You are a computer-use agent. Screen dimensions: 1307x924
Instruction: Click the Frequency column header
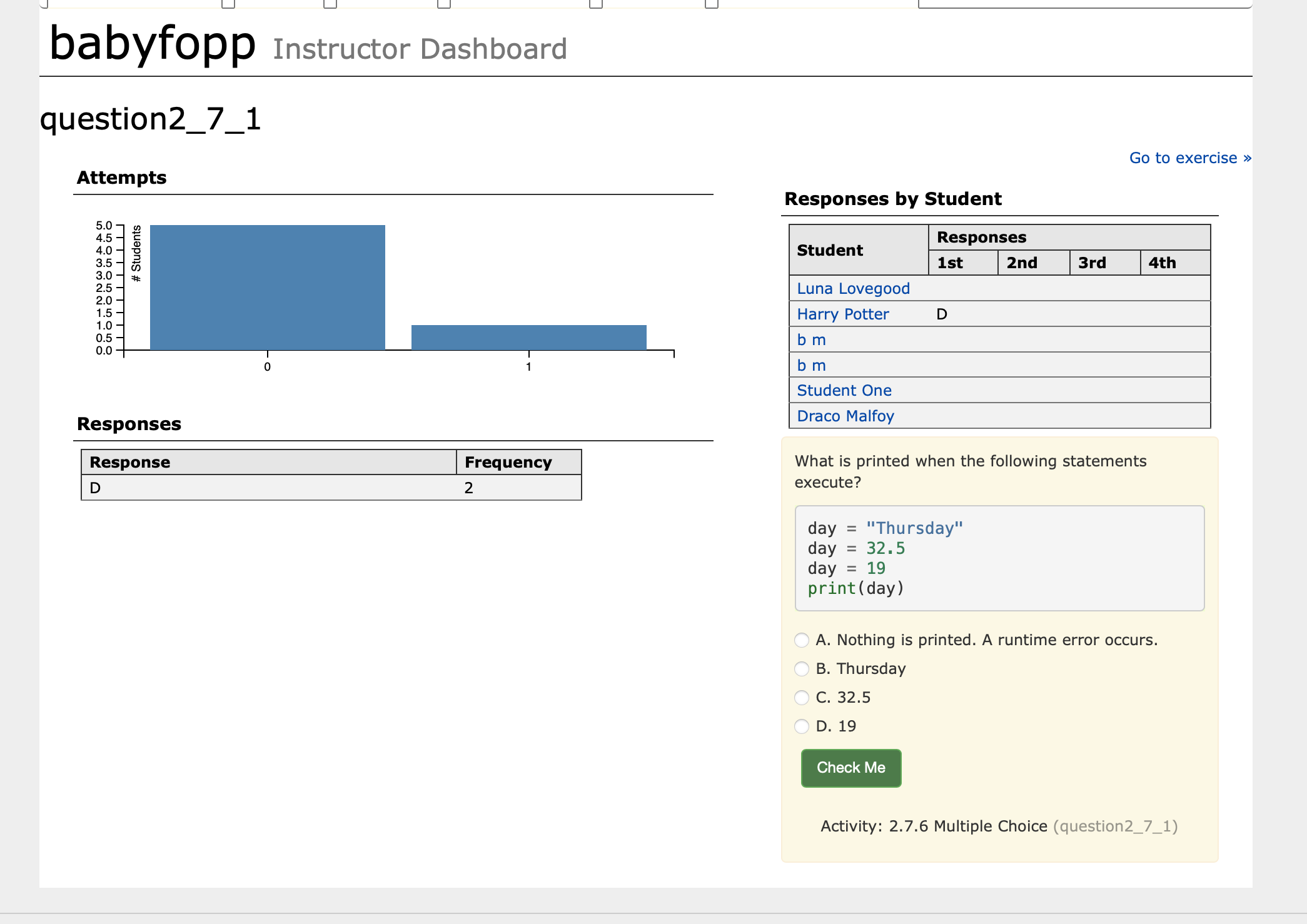pyautogui.click(x=508, y=463)
